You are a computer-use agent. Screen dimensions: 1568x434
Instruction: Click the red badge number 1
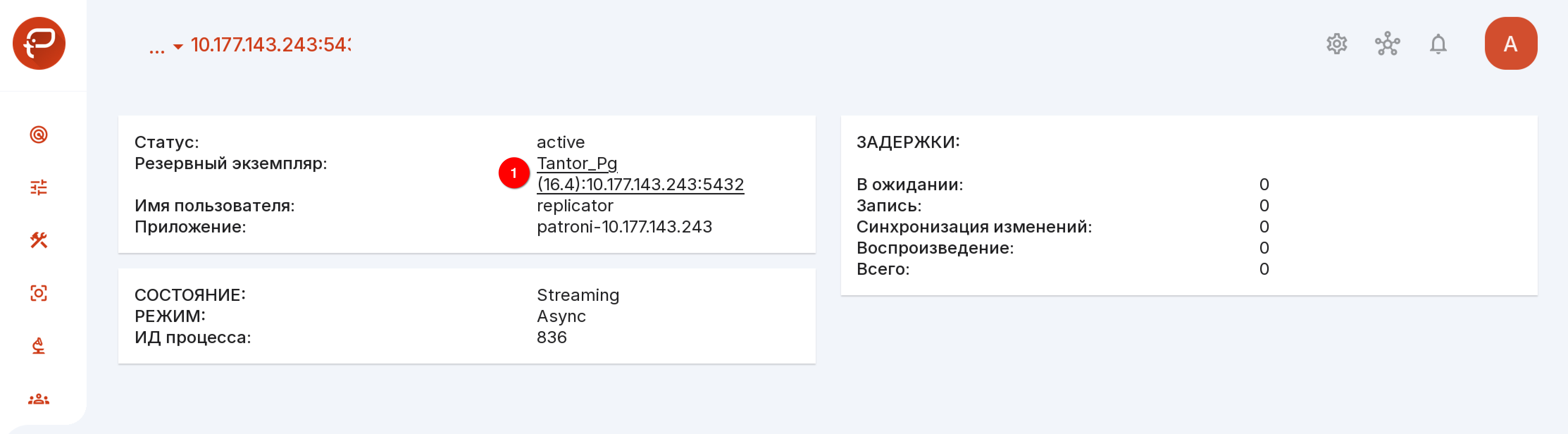(x=514, y=173)
